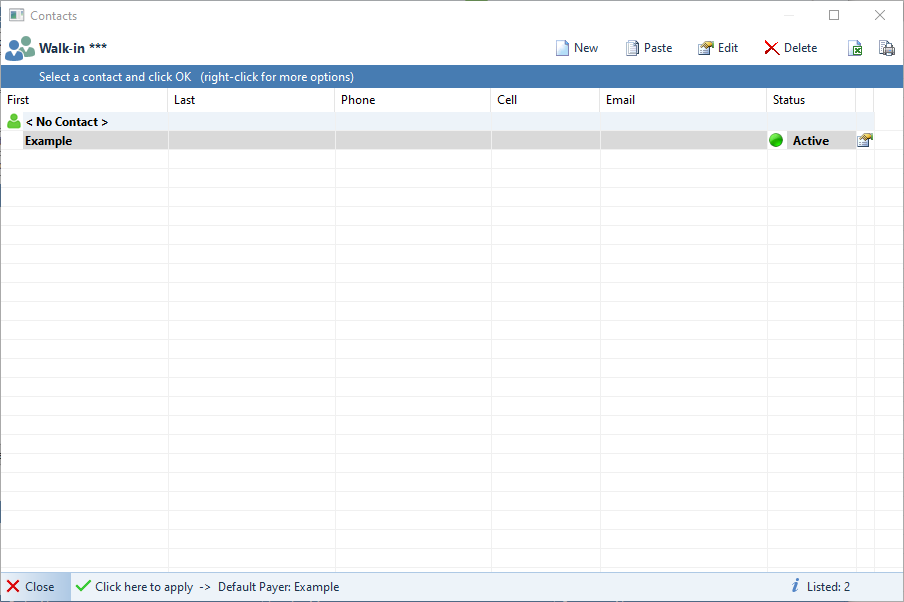Sort by the Cell column header
Image resolution: width=904 pixels, height=602 pixels.
(x=545, y=100)
